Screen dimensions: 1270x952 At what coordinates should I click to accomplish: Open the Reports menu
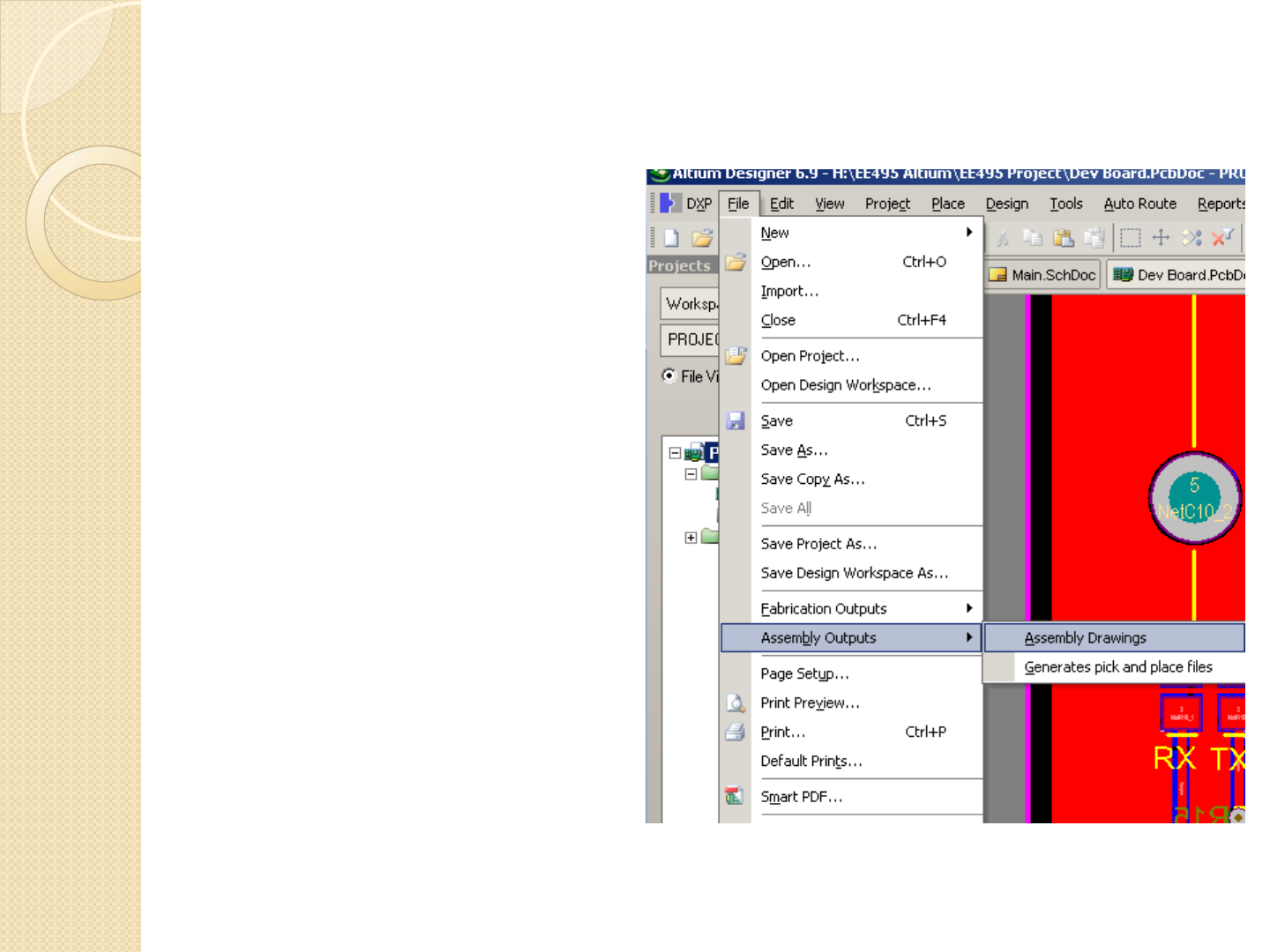pos(1221,204)
